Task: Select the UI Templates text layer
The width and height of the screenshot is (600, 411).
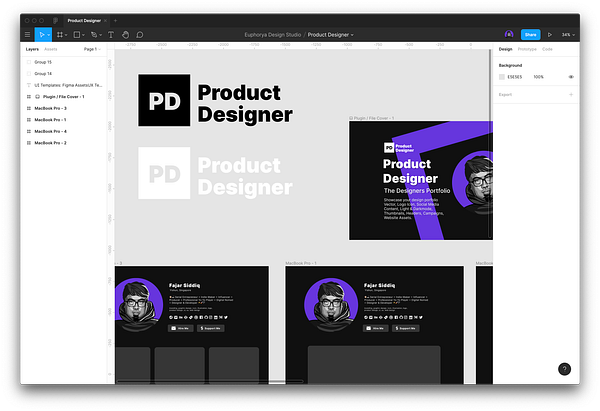Action: click(64, 85)
